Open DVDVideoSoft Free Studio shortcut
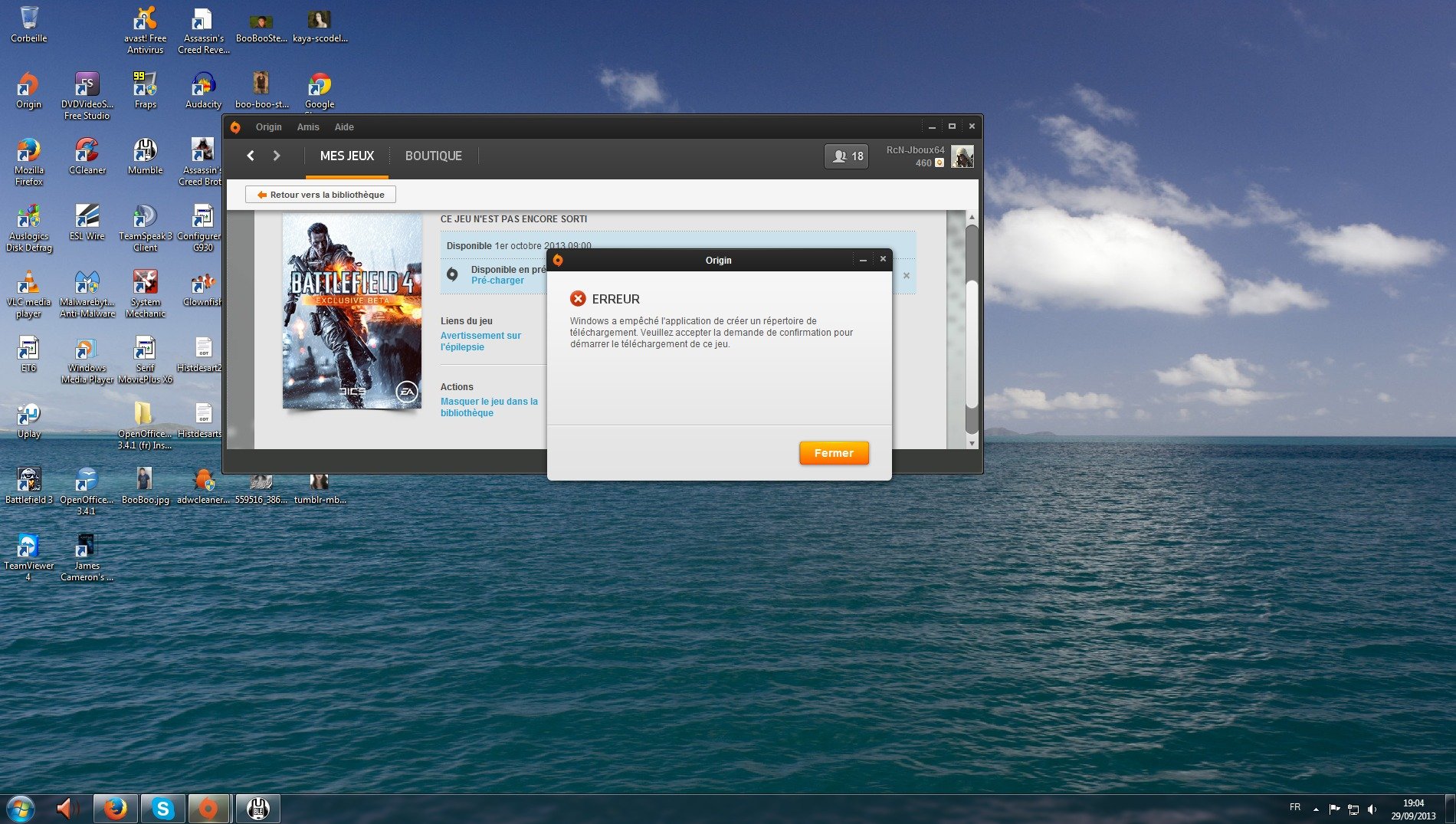 pos(87,95)
